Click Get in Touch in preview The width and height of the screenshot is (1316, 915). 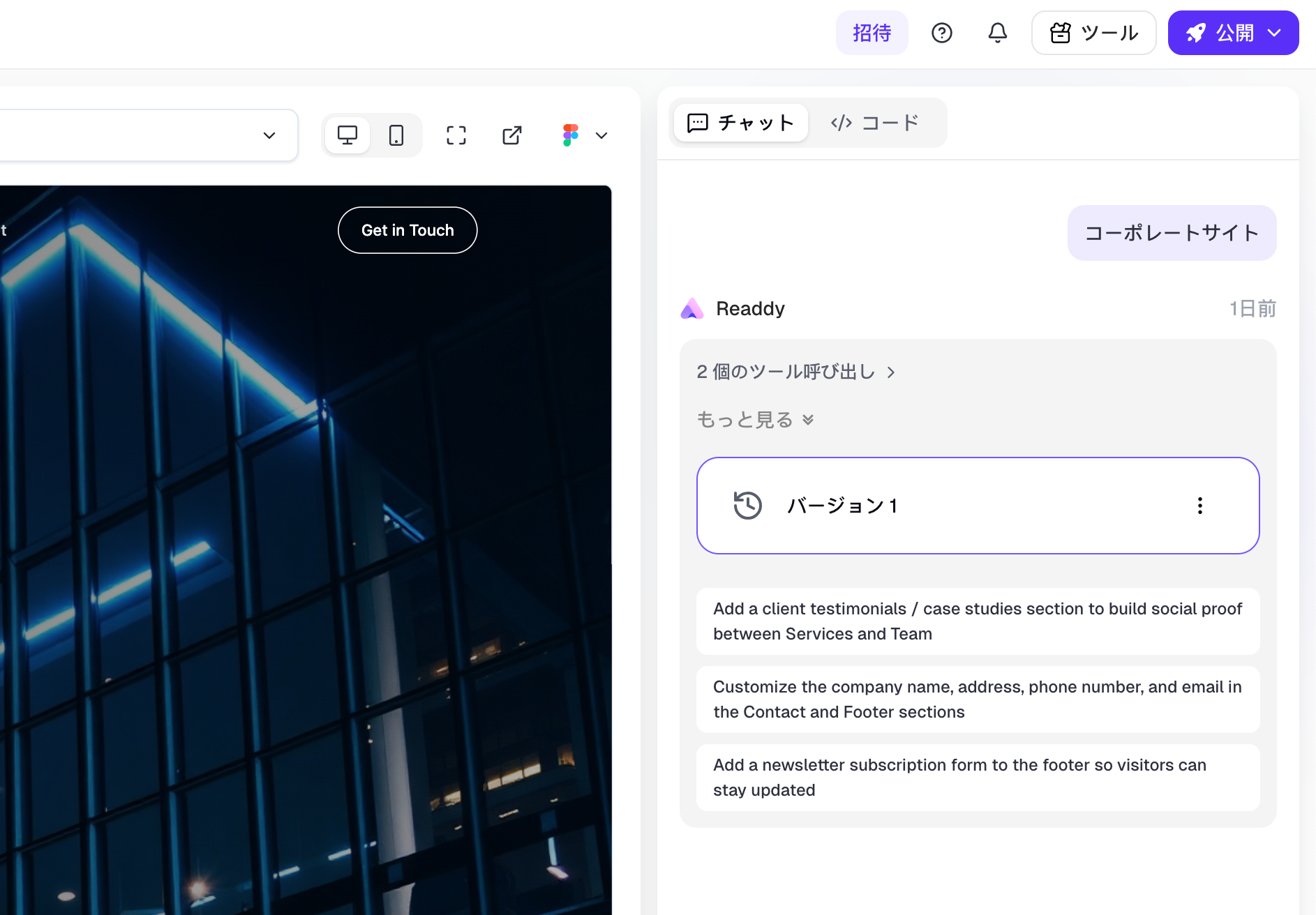[407, 230]
